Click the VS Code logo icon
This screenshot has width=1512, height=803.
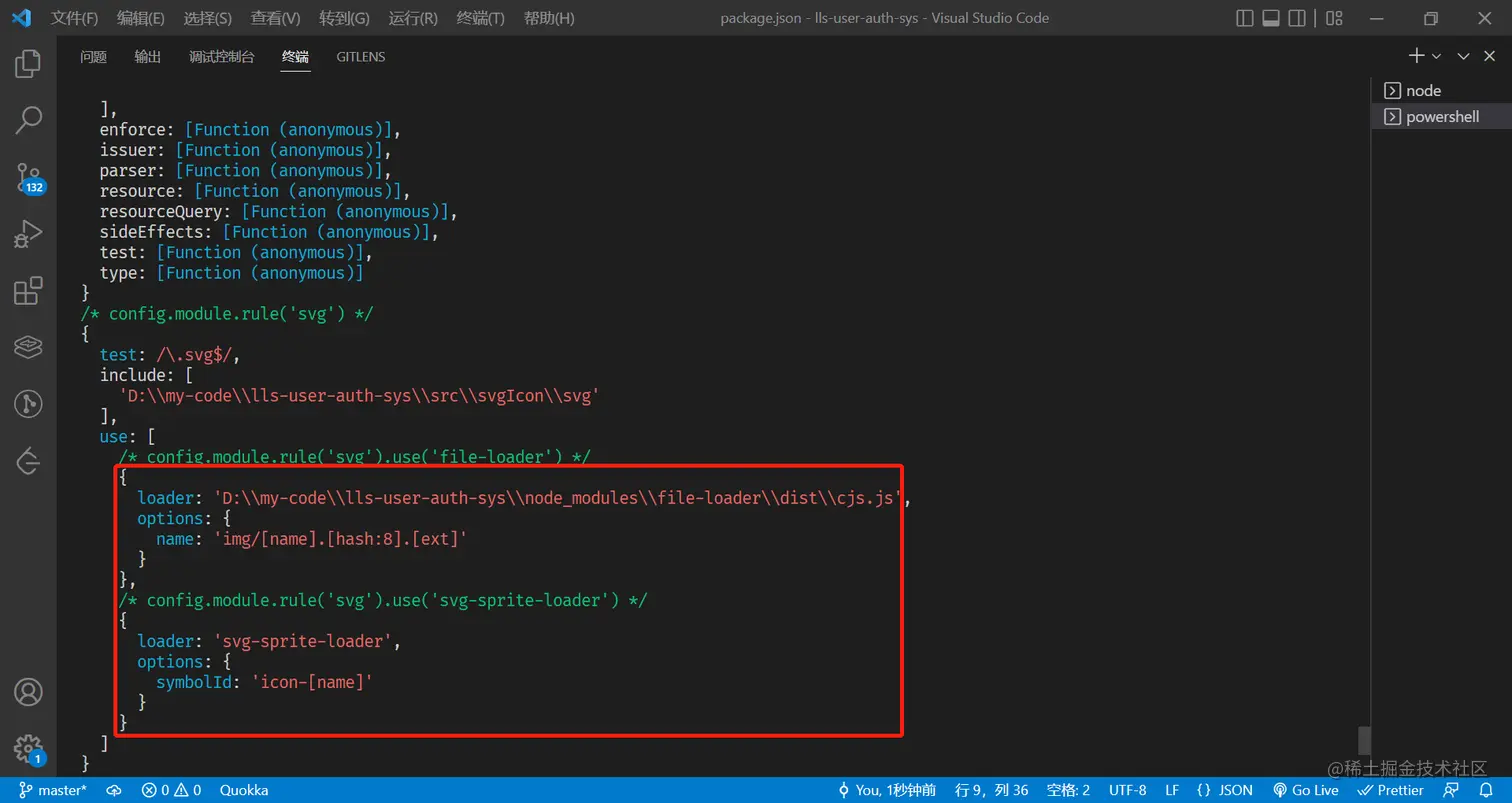coord(21,18)
